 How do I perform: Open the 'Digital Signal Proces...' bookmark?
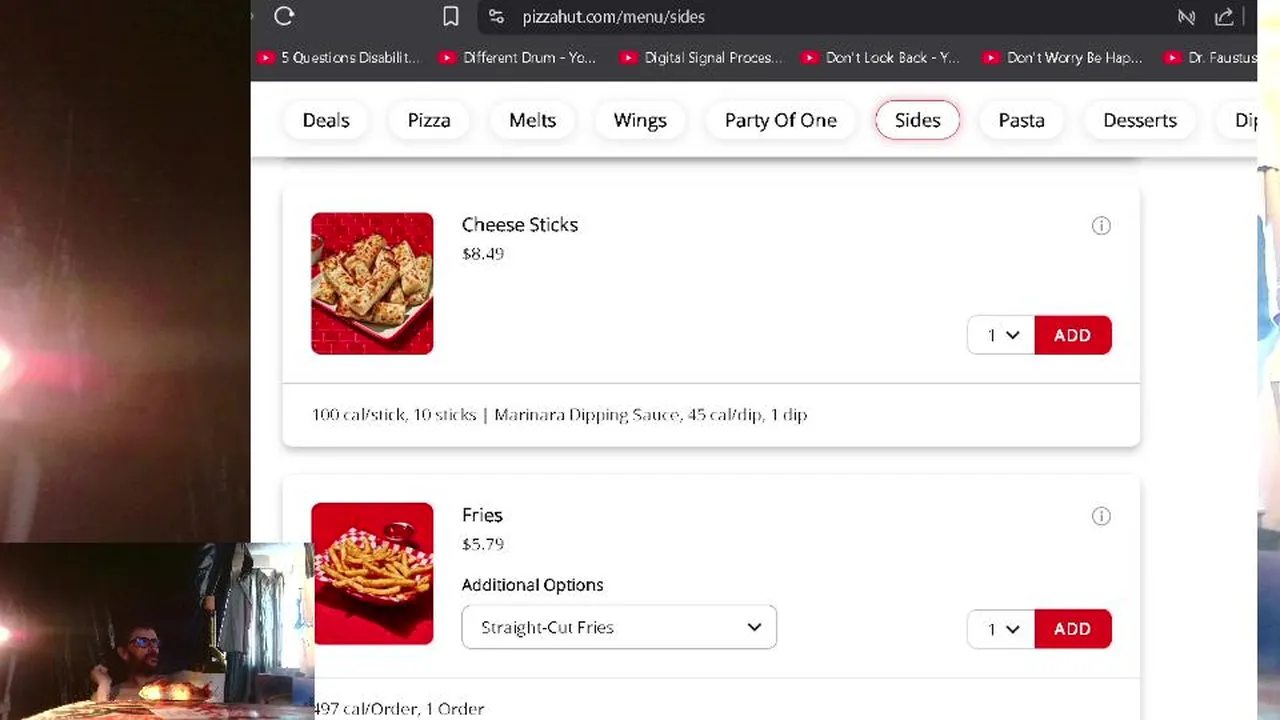702,58
